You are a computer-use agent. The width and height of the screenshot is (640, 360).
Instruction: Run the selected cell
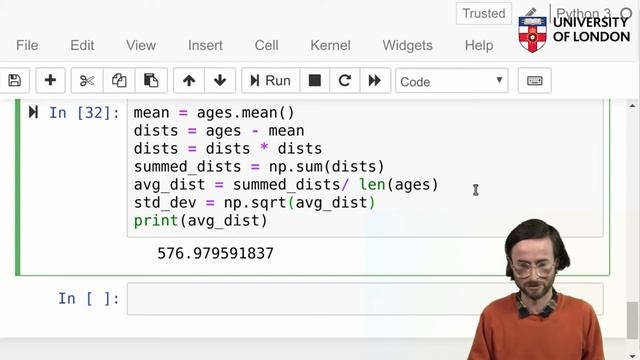(x=271, y=80)
